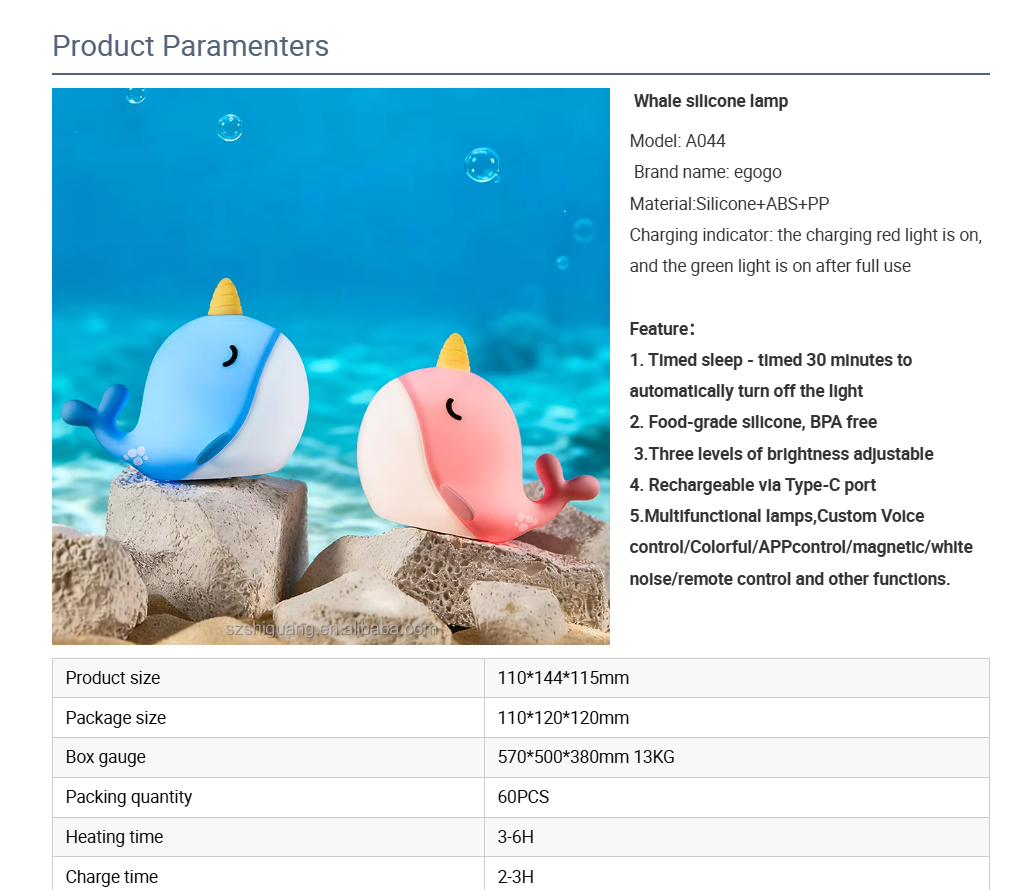Screen dimensions: 1009x890
Task: Click the Whale silicone lamp title
Action: pos(710,101)
